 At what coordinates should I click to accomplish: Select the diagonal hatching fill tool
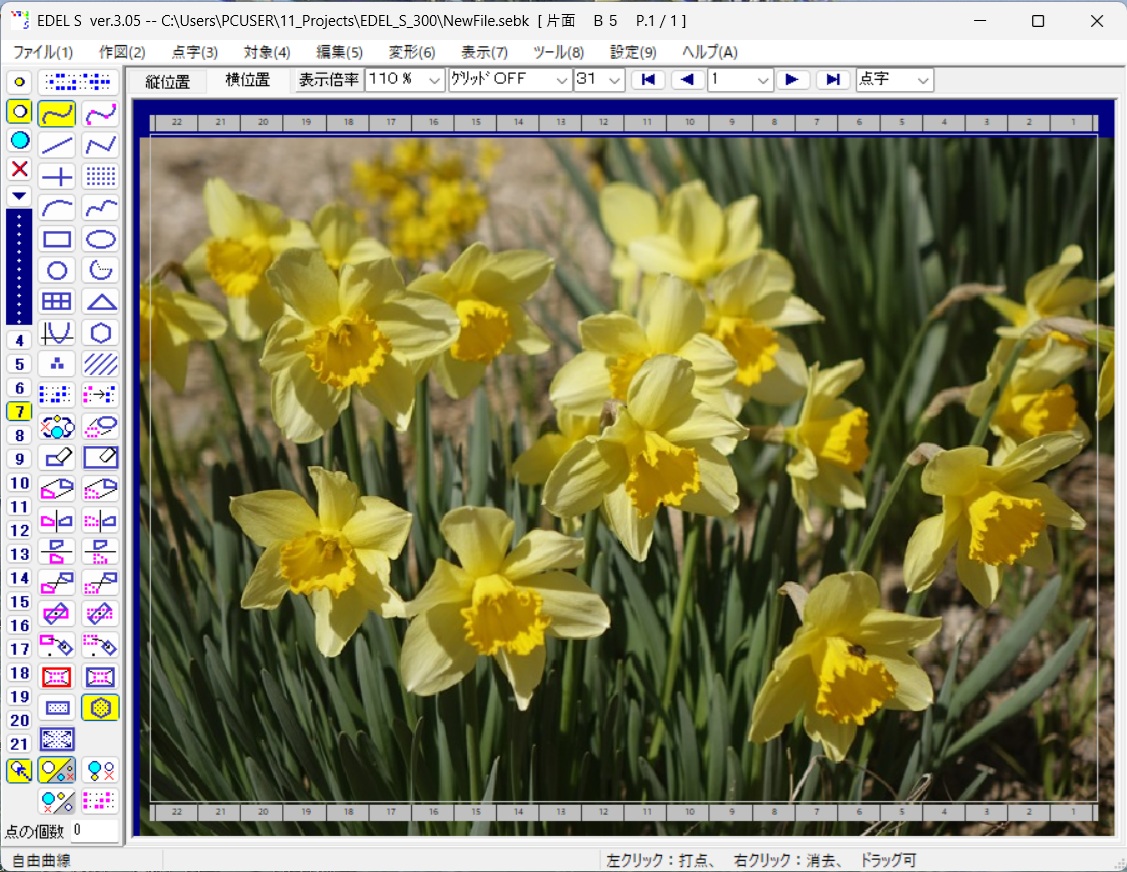100,363
